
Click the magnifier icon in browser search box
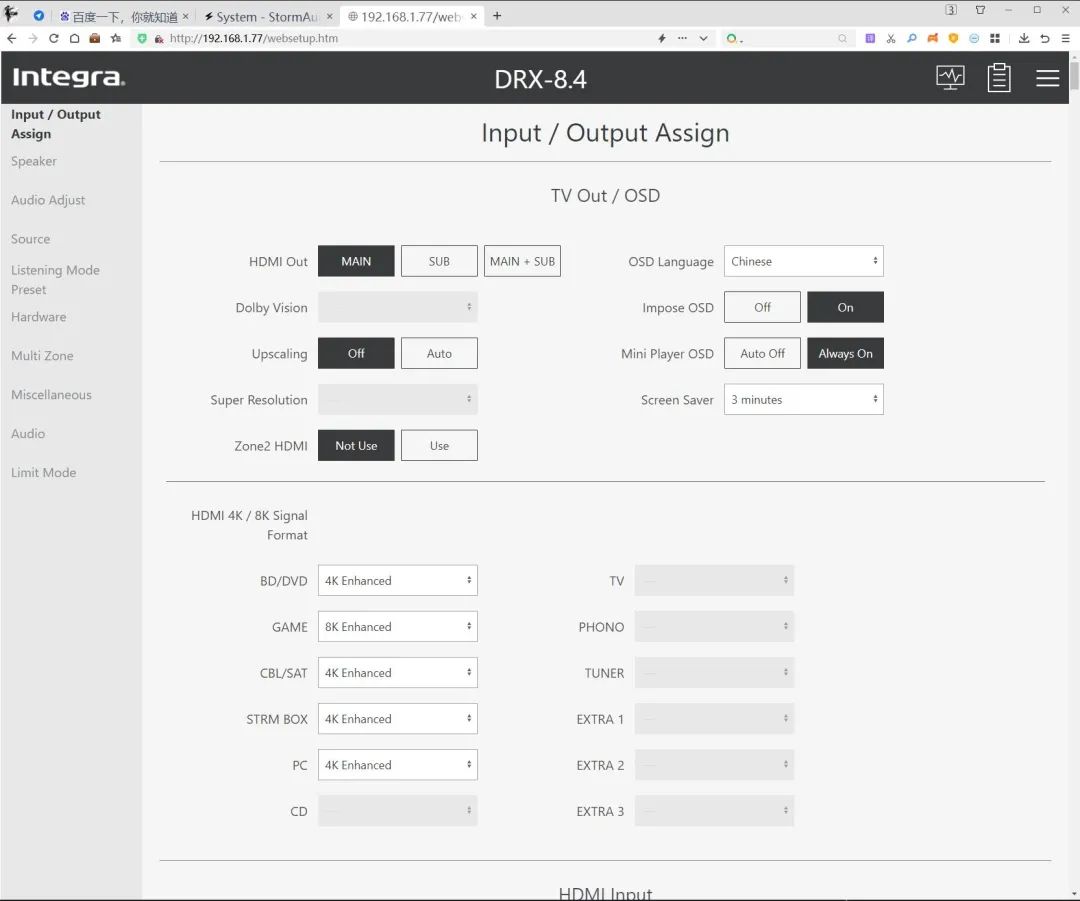[x=842, y=39]
